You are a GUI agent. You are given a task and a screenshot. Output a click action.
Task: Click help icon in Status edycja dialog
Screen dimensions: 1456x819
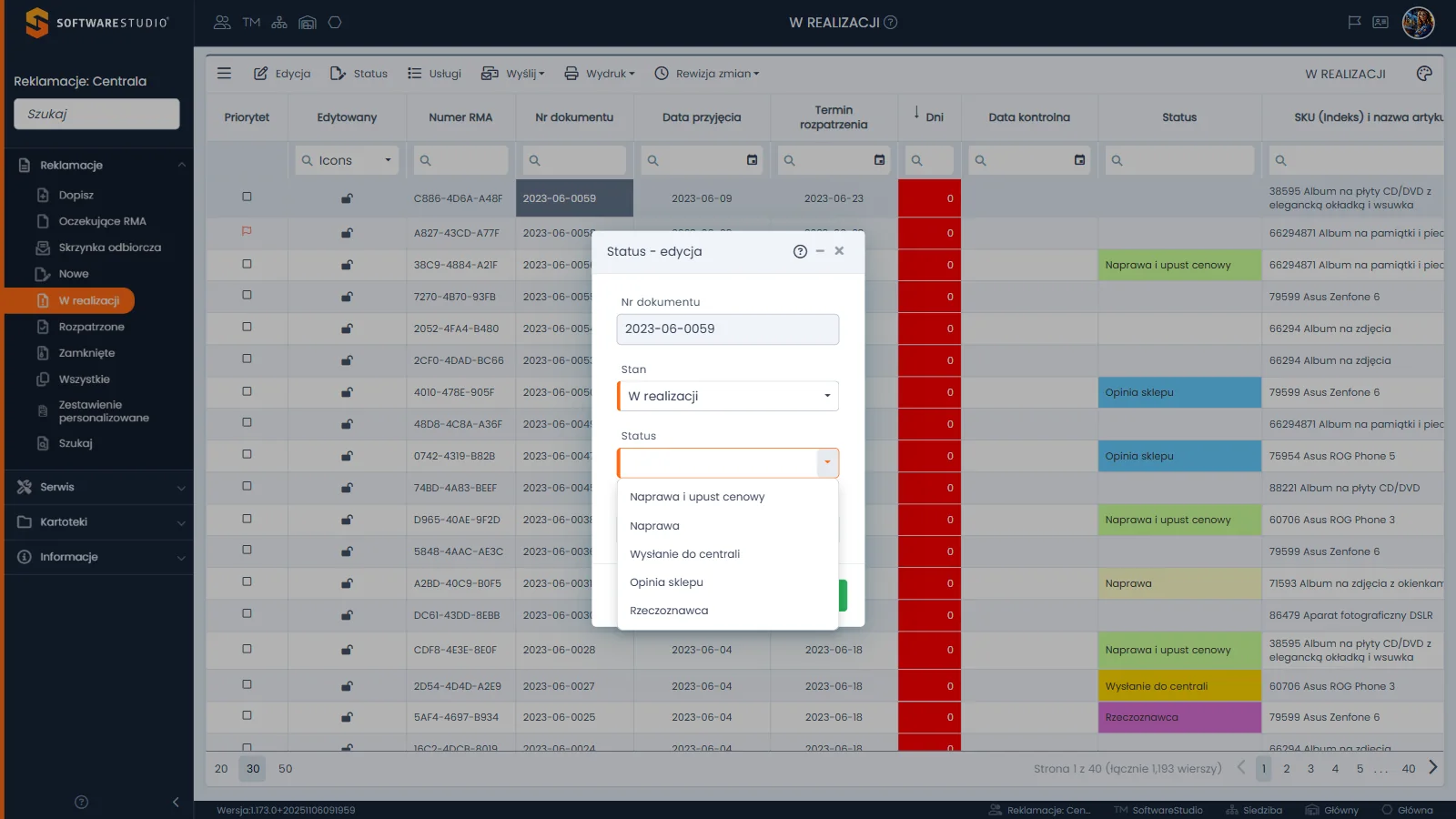800,252
